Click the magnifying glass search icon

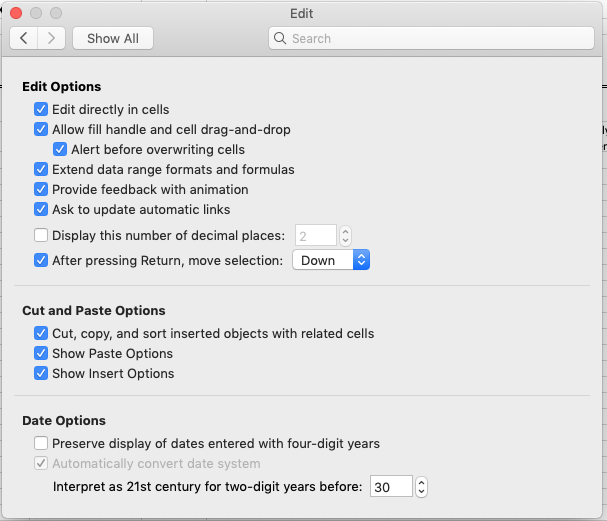tap(279, 38)
